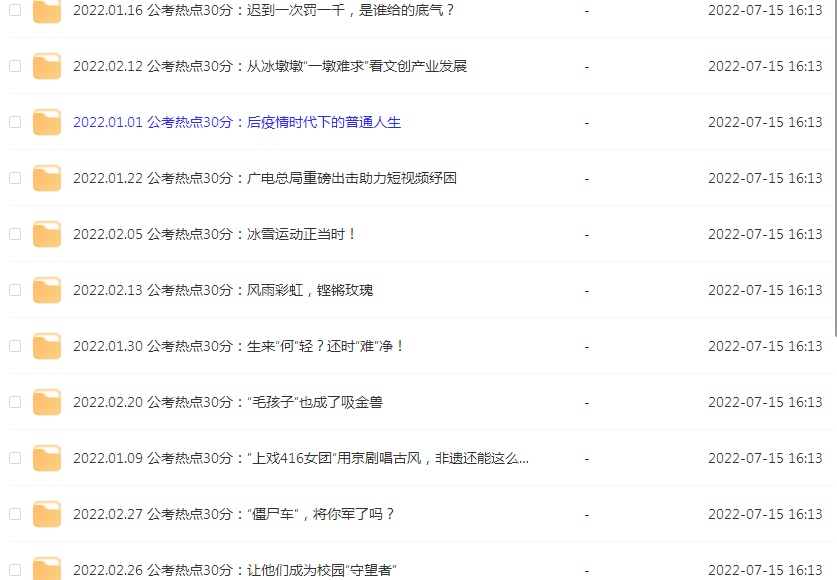Click the vertical scrollbar thumb on right edge
The image size is (837, 580).
(x=835, y=168)
